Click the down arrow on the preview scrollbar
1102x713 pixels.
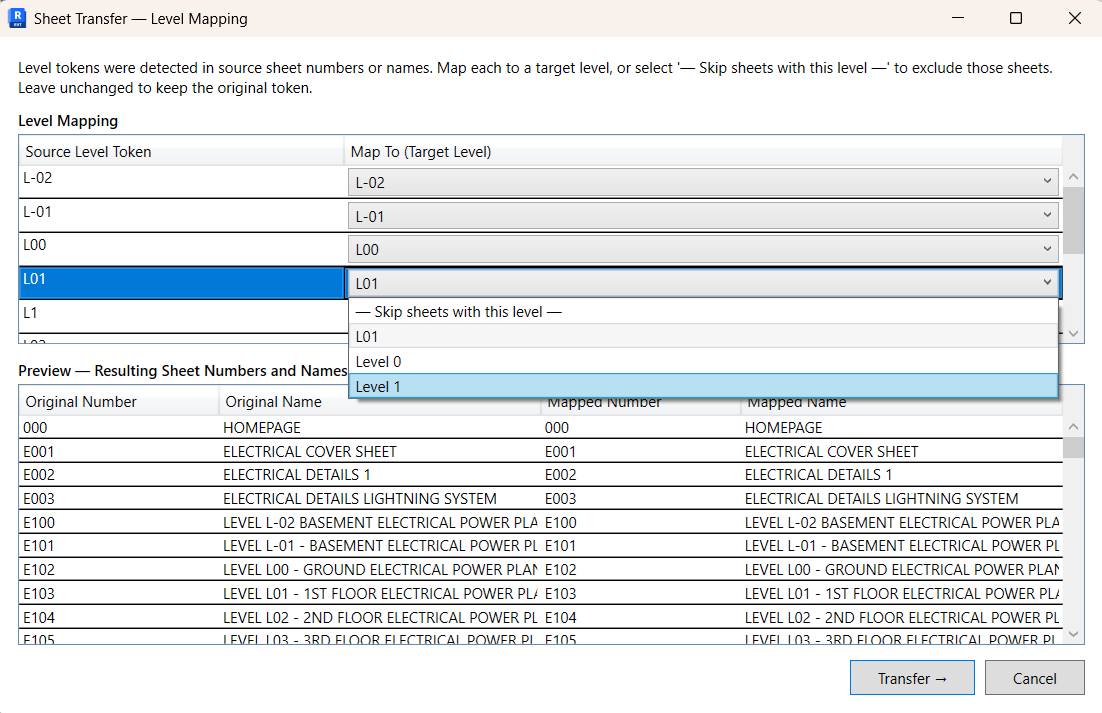[x=1073, y=634]
